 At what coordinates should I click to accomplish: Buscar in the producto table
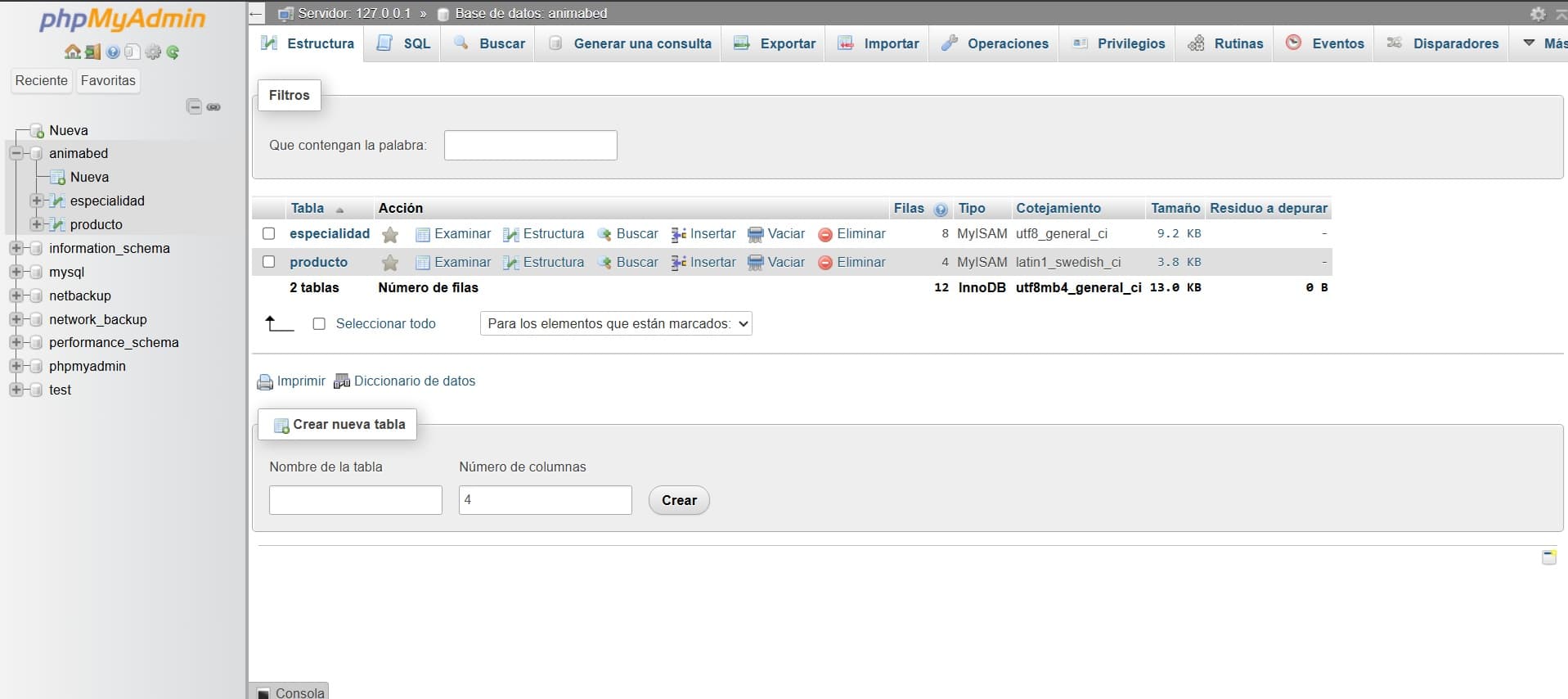[627, 263]
